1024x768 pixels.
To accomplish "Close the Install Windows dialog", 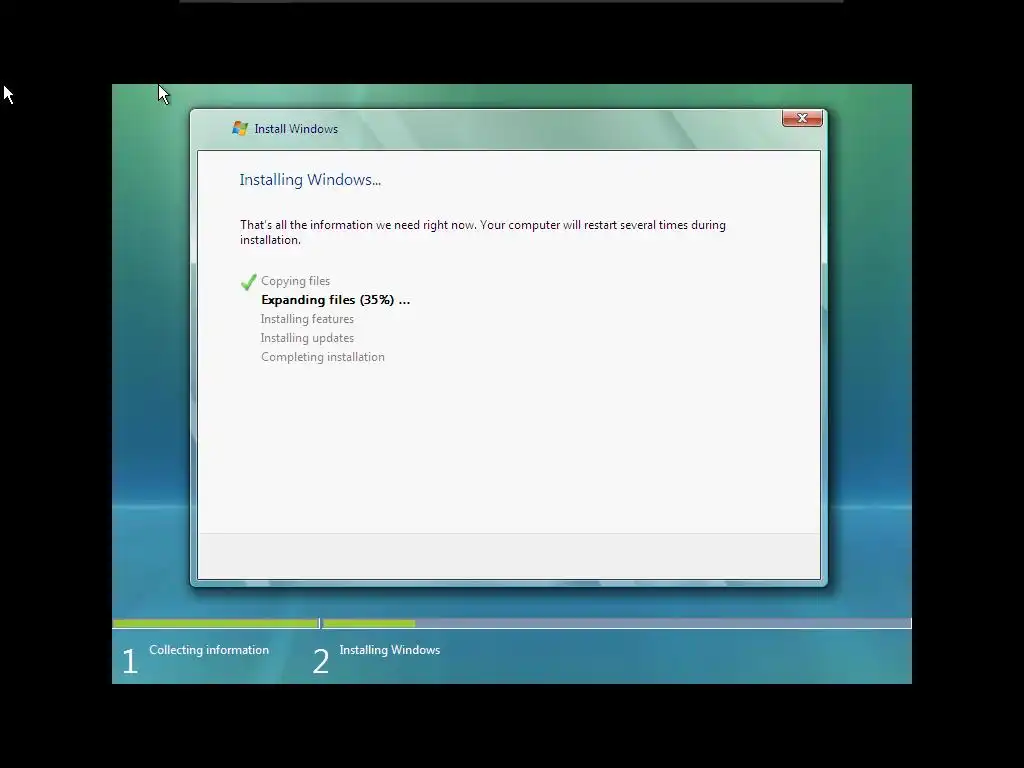I will (802, 118).
